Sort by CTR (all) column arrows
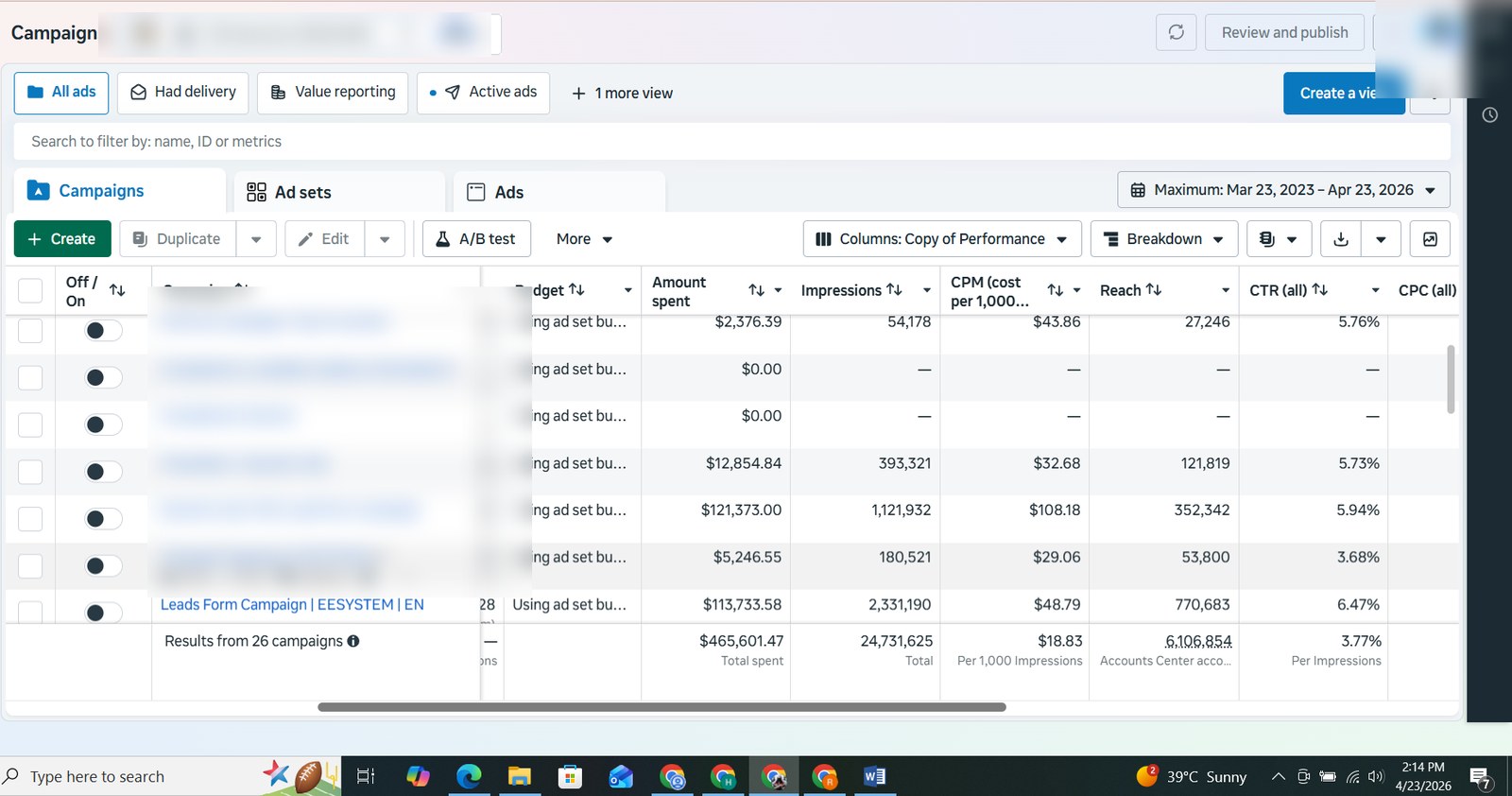Viewport: 1512px width, 796px height. point(1320,289)
